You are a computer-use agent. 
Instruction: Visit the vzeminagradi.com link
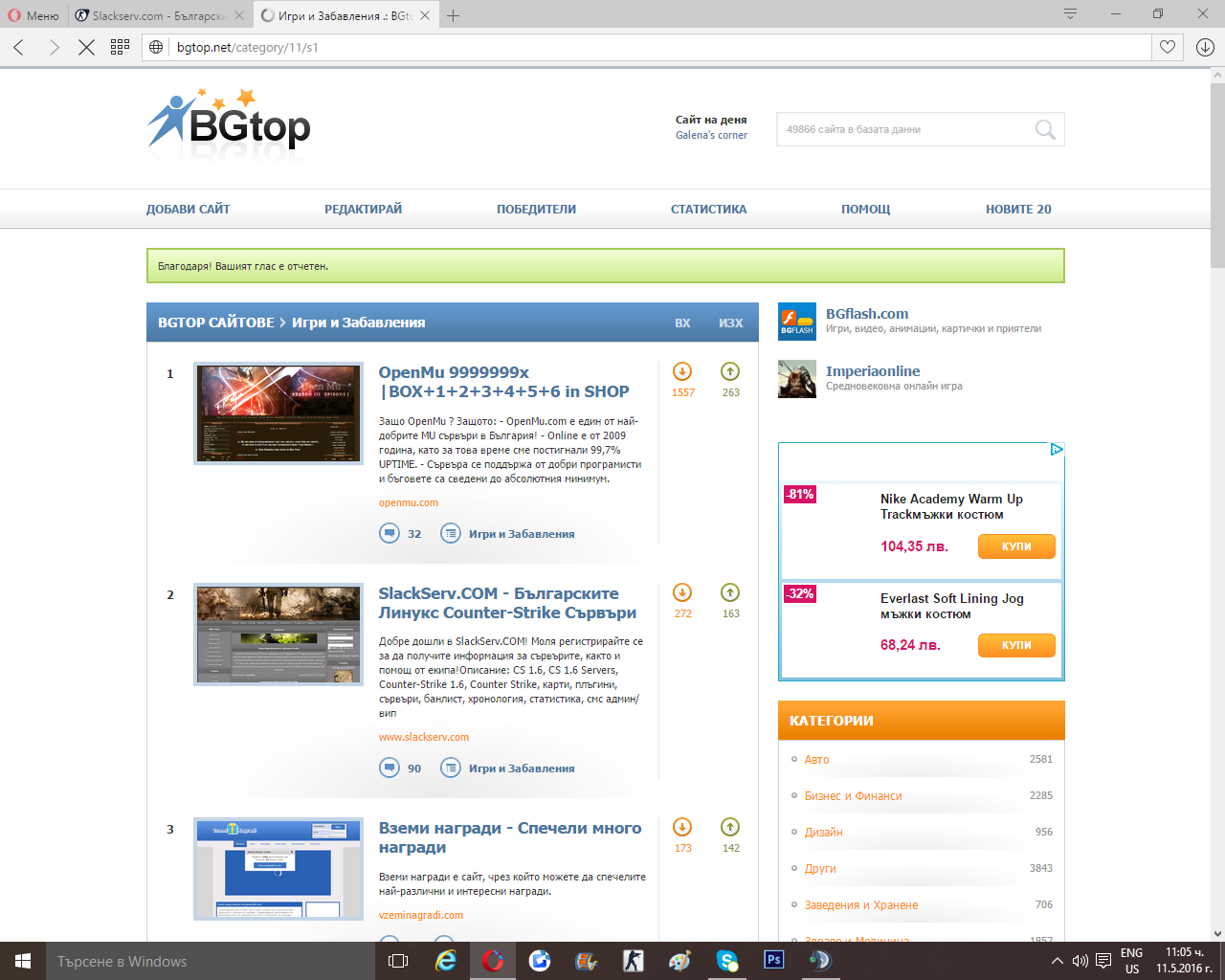tap(421, 916)
